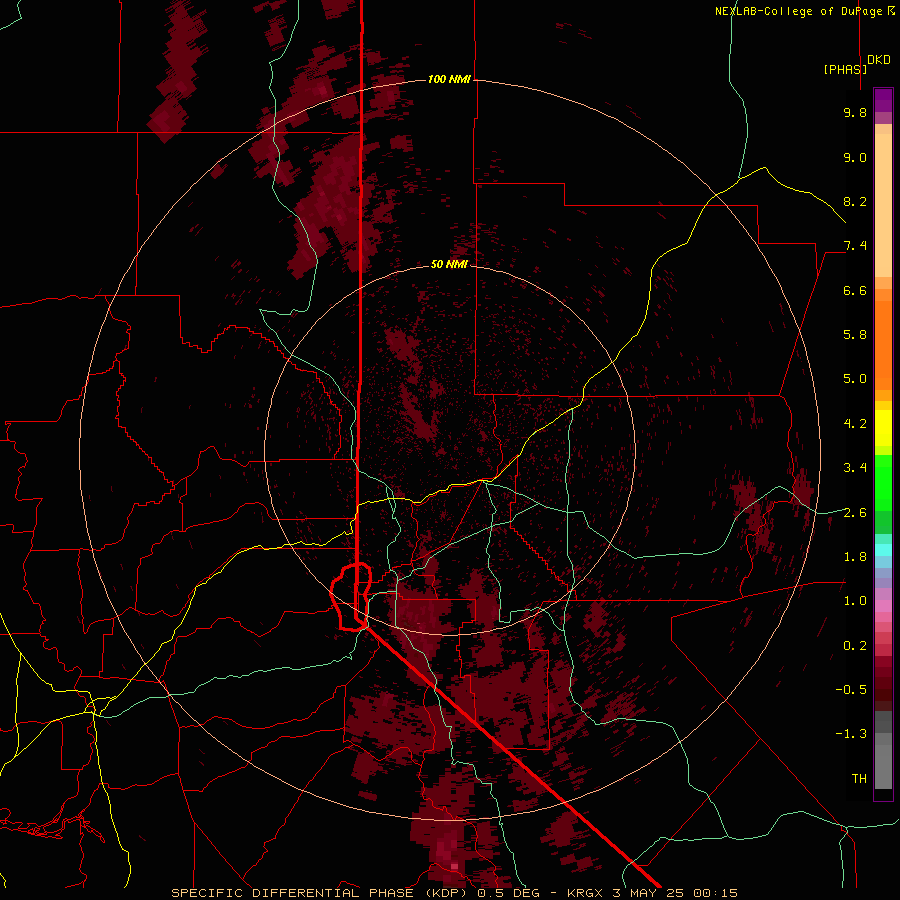This screenshot has height=900, width=900.
Task: Click the 1.0 scale value
Action: (855, 601)
